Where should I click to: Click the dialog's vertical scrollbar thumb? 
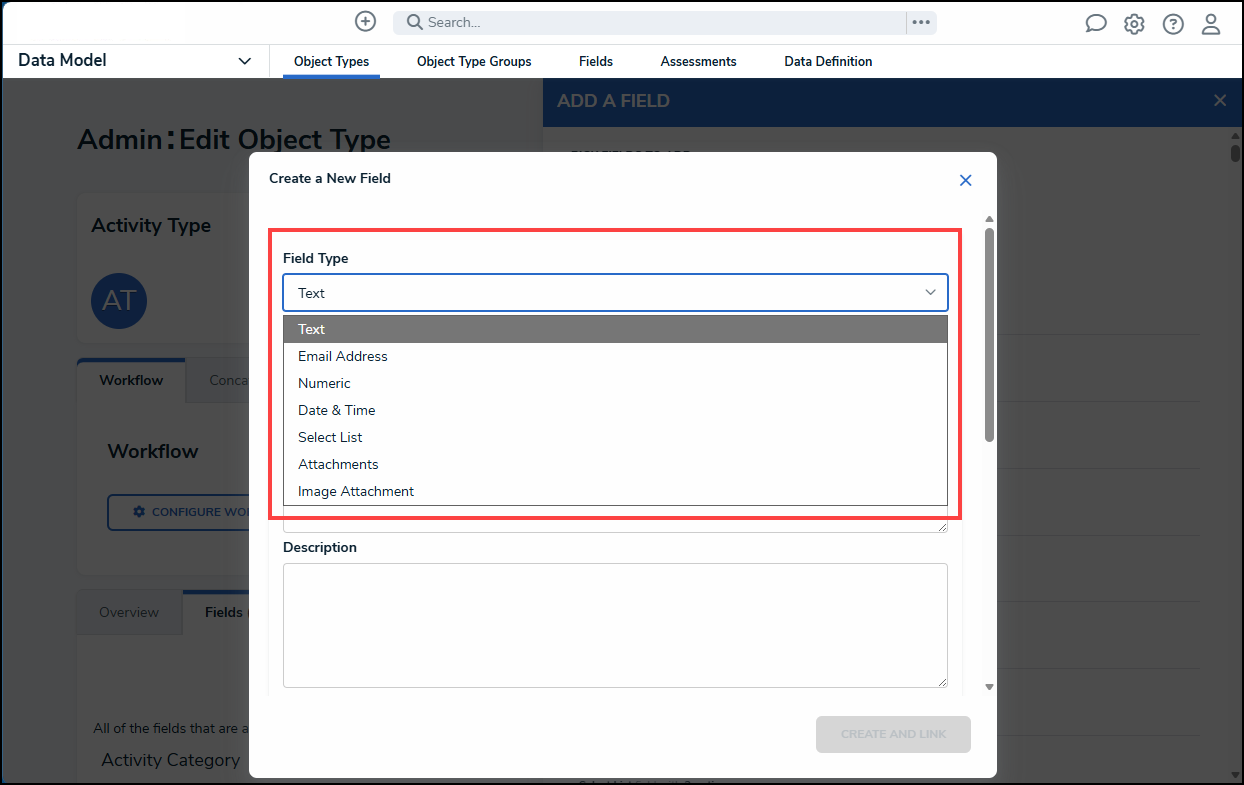click(x=989, y=335)
